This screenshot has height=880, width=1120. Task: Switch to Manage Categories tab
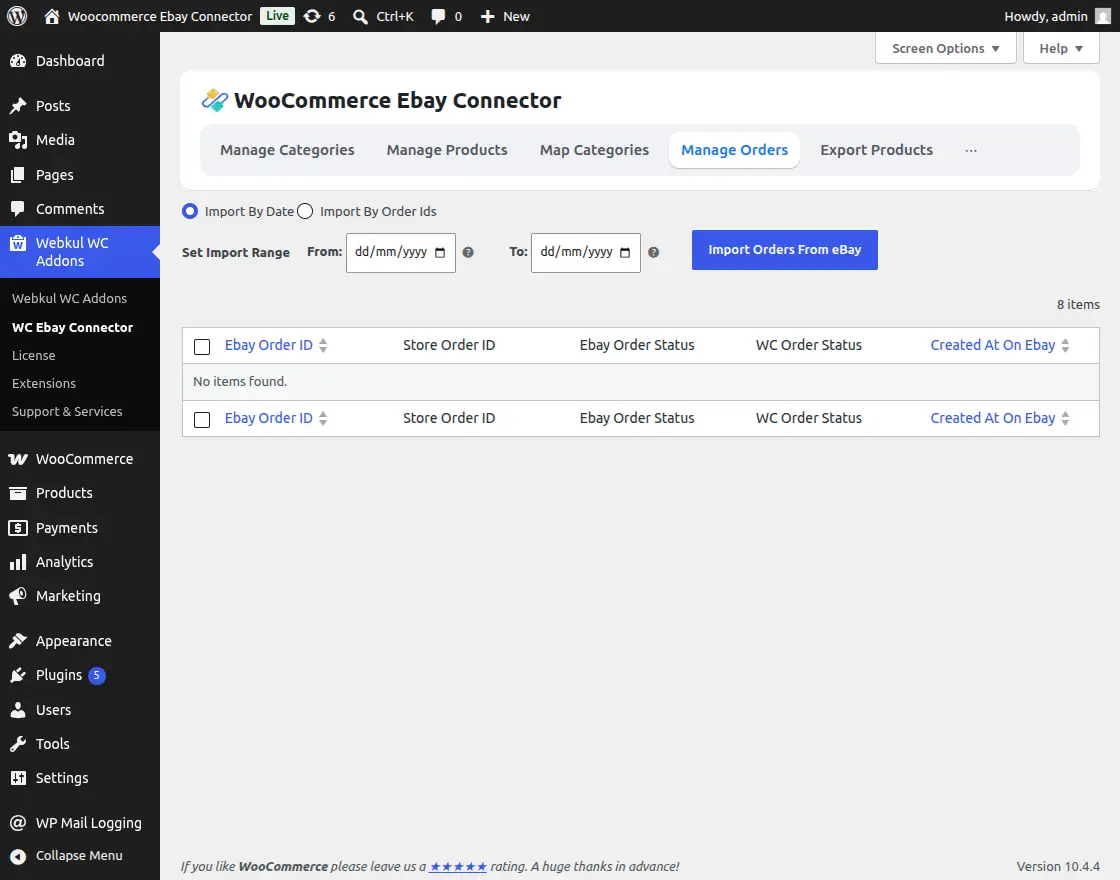pyautogui.click(x=287, y=150)
